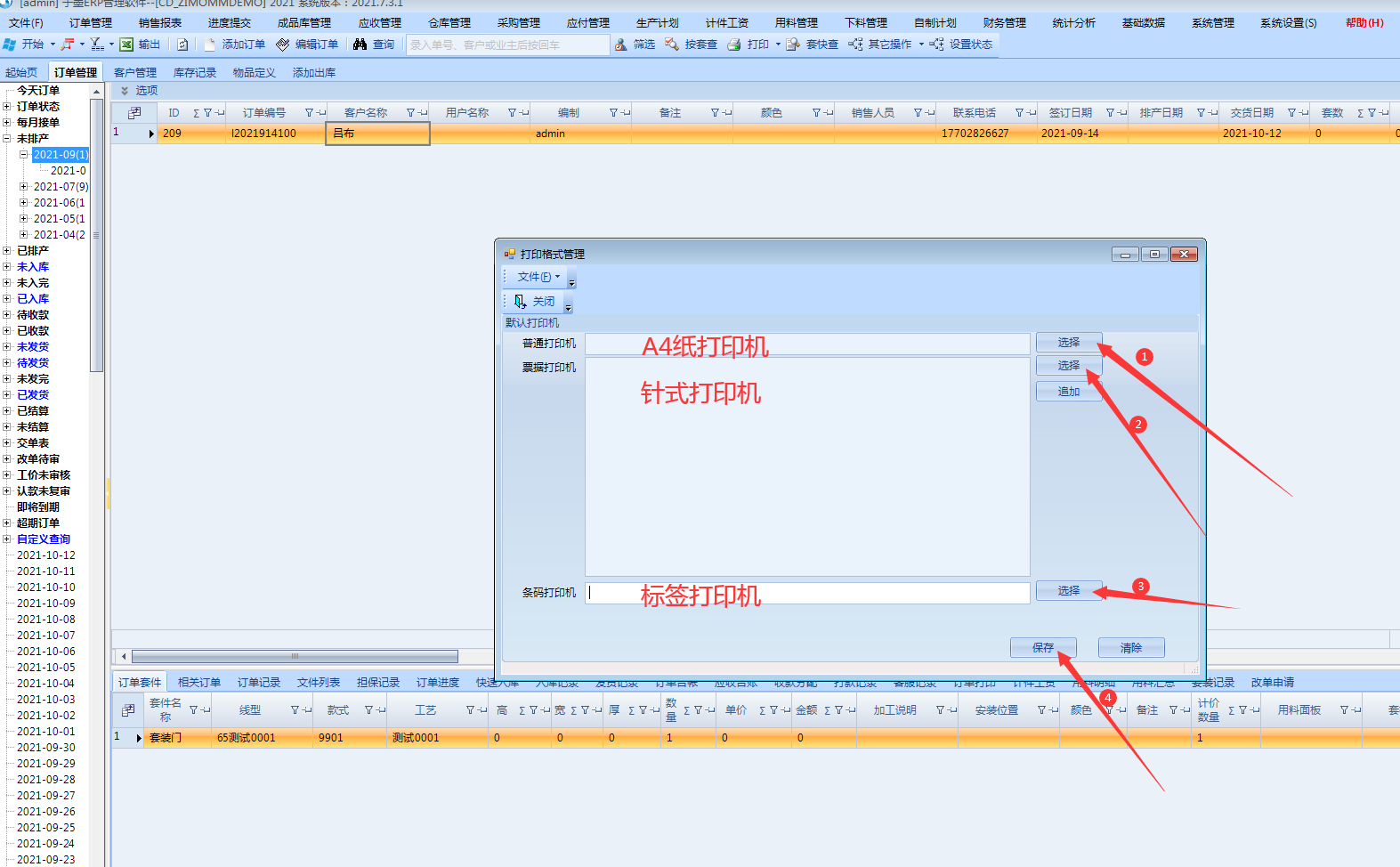Image resolution: width=1400 pixels, height=867 pixels.
Task: Click the 追加 button for receipt printer
Action: 1068,392
